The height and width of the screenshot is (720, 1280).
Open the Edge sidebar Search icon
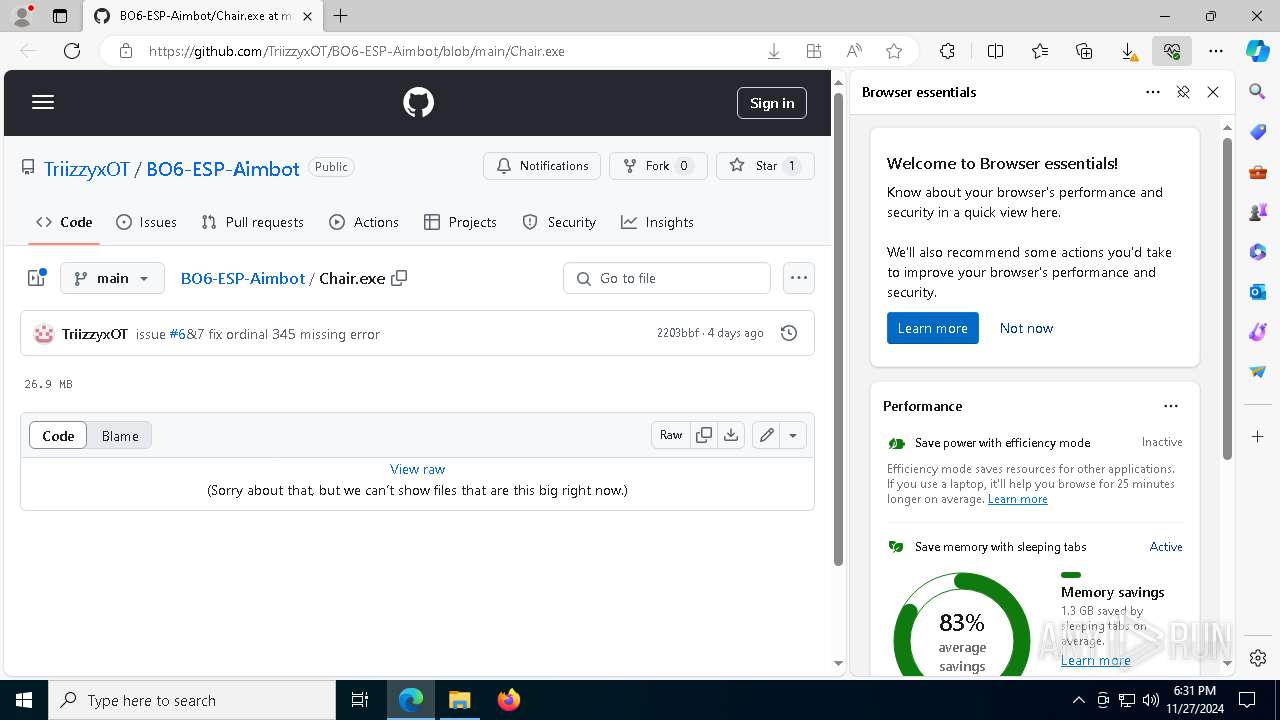pyautogui.click(x=1258, y=92)
